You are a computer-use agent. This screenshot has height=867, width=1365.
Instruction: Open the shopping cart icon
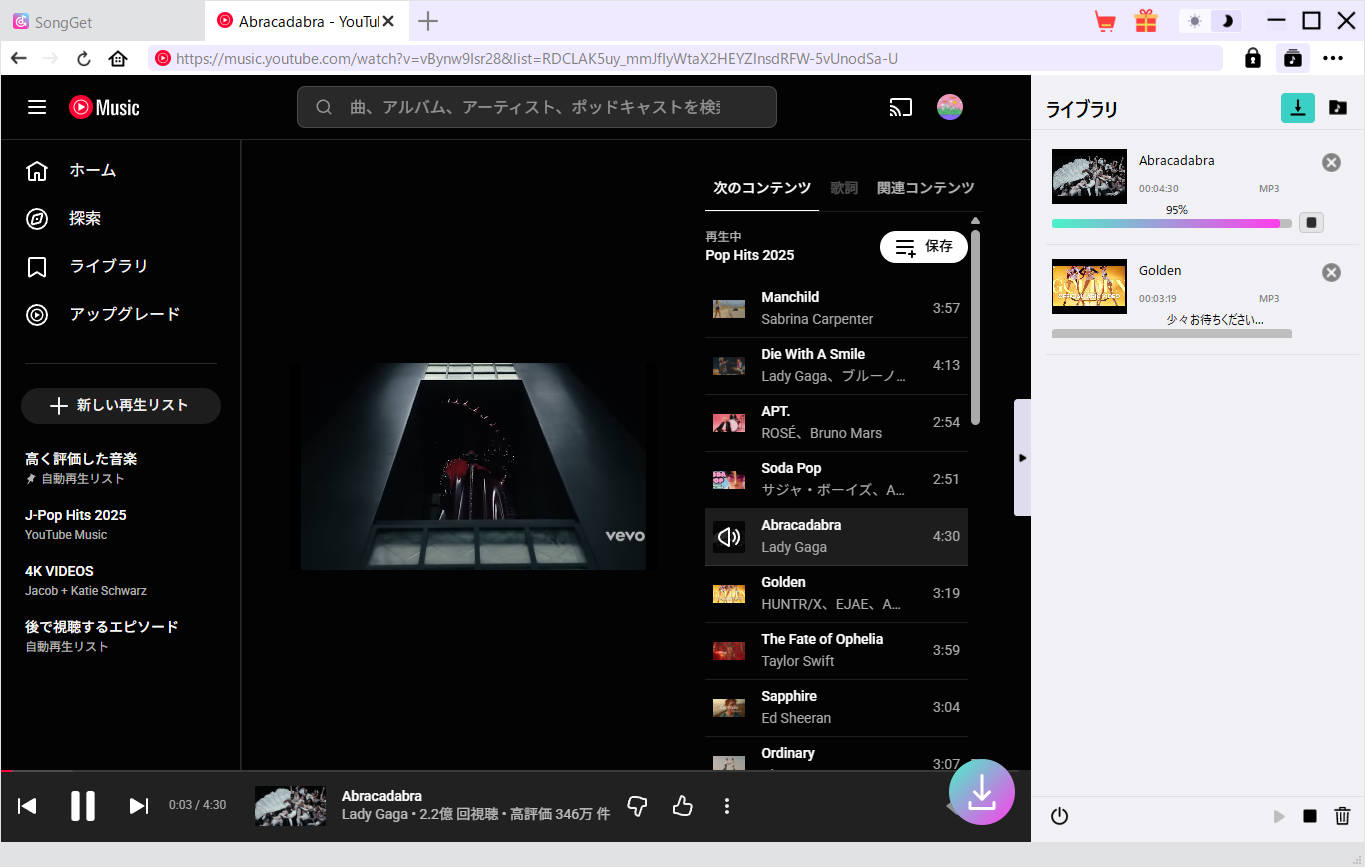pyautogui.click(x=1105, y=21)
